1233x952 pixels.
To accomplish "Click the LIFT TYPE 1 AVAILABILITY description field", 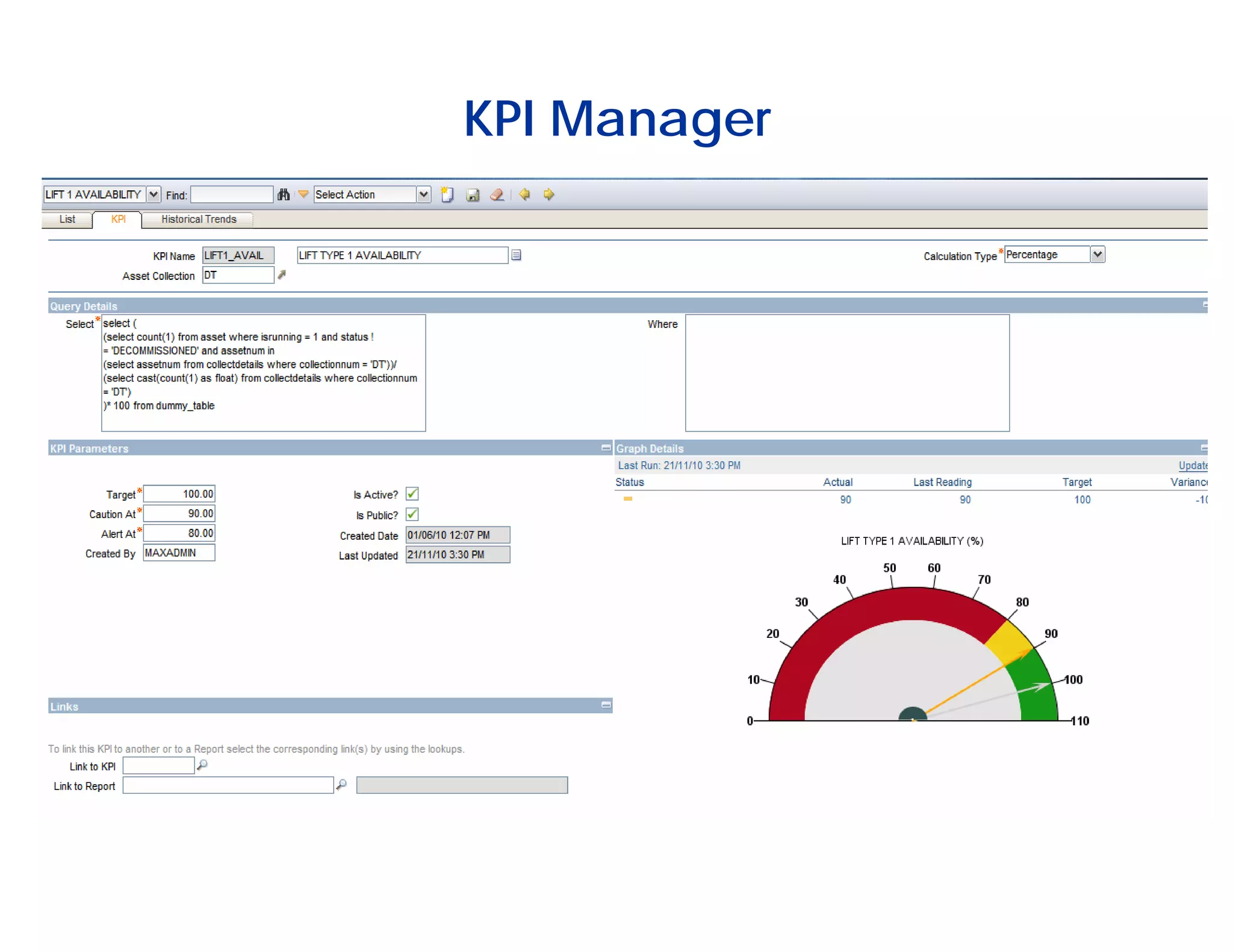I will (402, 255).
